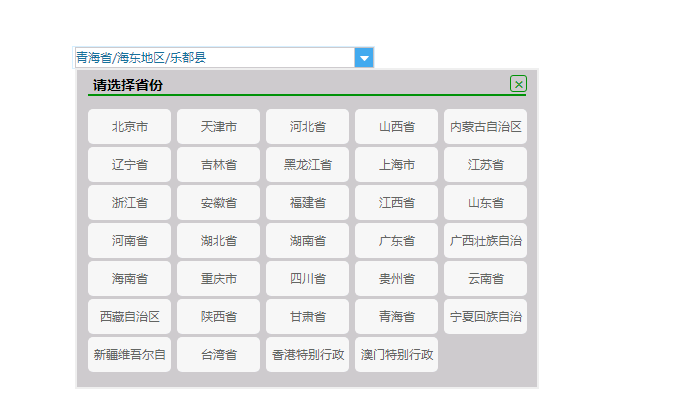The width and height of the screenshot is (689, 416).
Task: Select 澳门特别行政 option
Action: [x=396, y=355]
